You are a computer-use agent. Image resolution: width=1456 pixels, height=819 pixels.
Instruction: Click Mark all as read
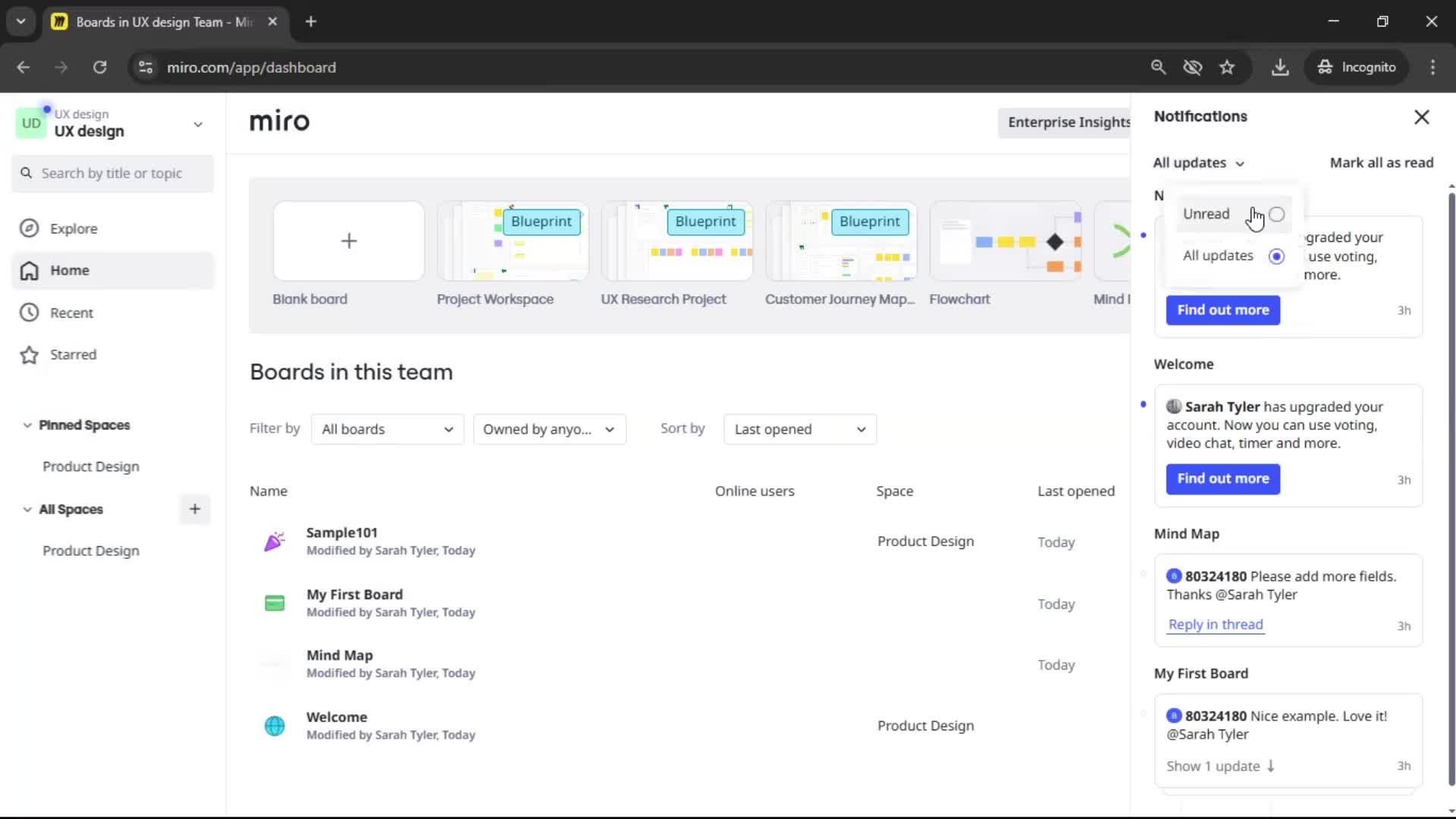click(x=1381, y=163)
